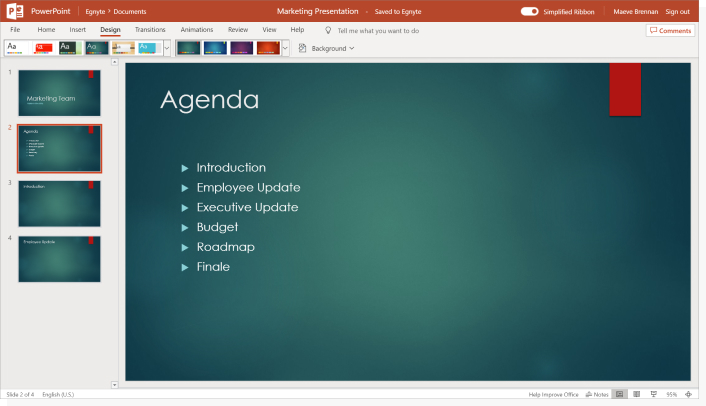The height and width of the screenshot is (406, 706).
Task: Select the orange variant color swatch
Action: tap(267, 47)
